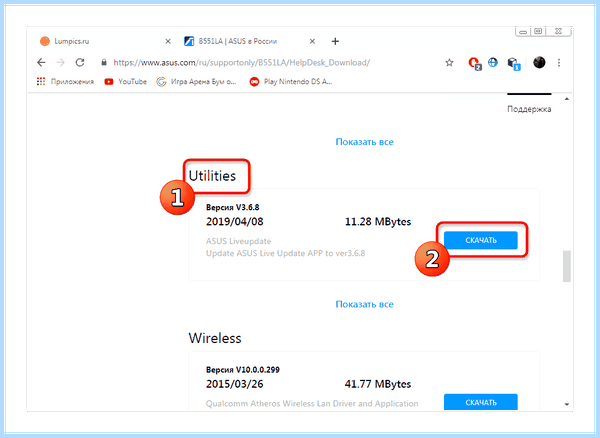
Task: Click the Версия V3.6.8 text
Action: pyautogui.click(x=233, y=207)
